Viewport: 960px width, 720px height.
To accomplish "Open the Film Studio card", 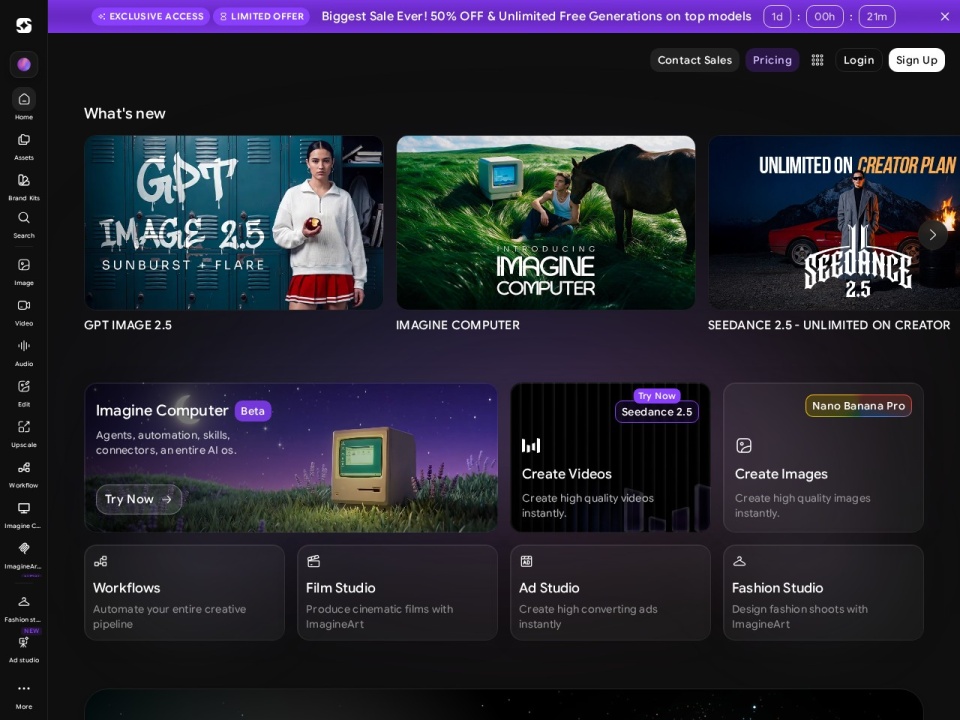I will [x=397, y=593].
